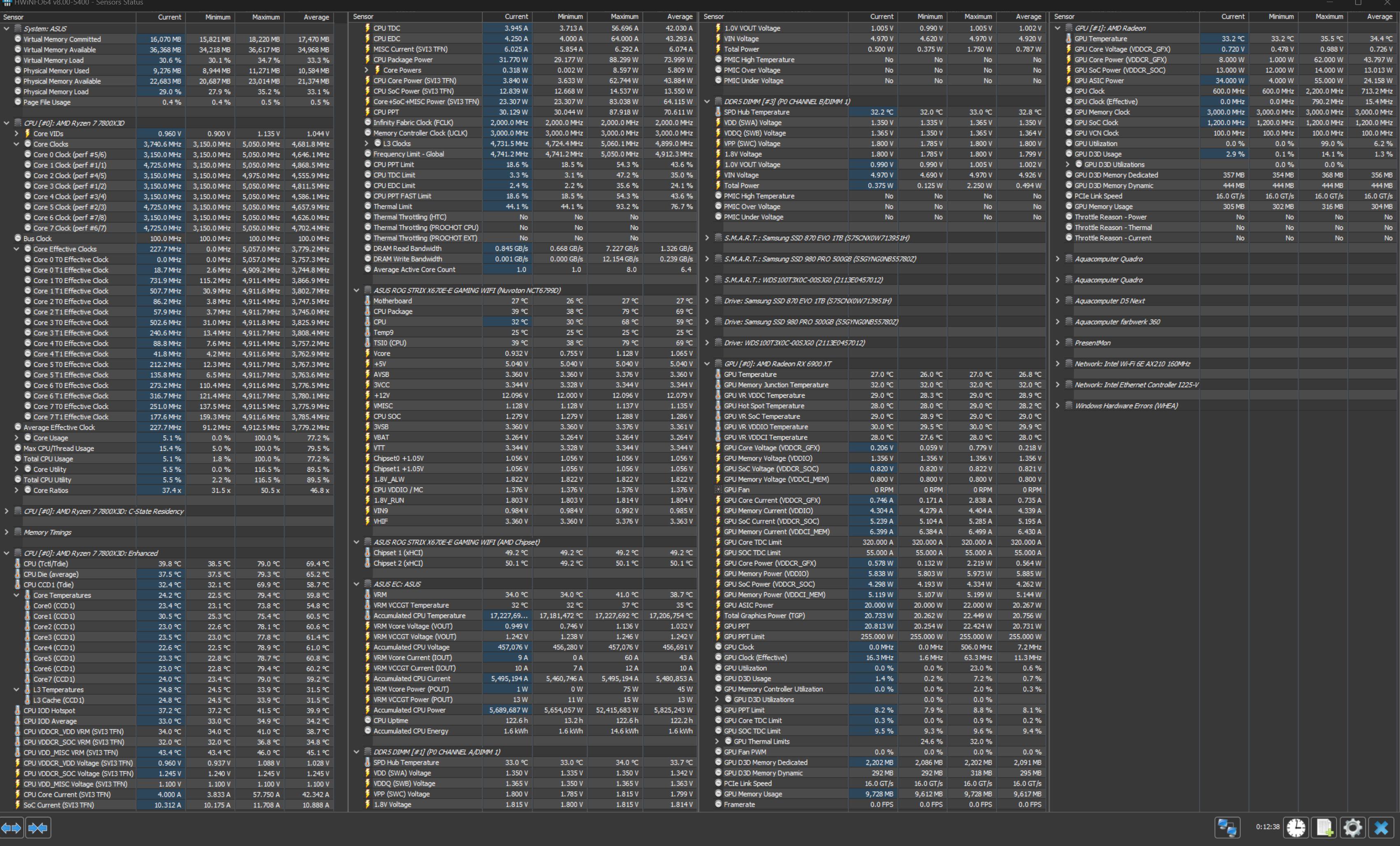Click the 0:12:38 elapsed timer
Viewport: 1400px width, 846px height.
pyautogui.click(x=1268, y=827)
